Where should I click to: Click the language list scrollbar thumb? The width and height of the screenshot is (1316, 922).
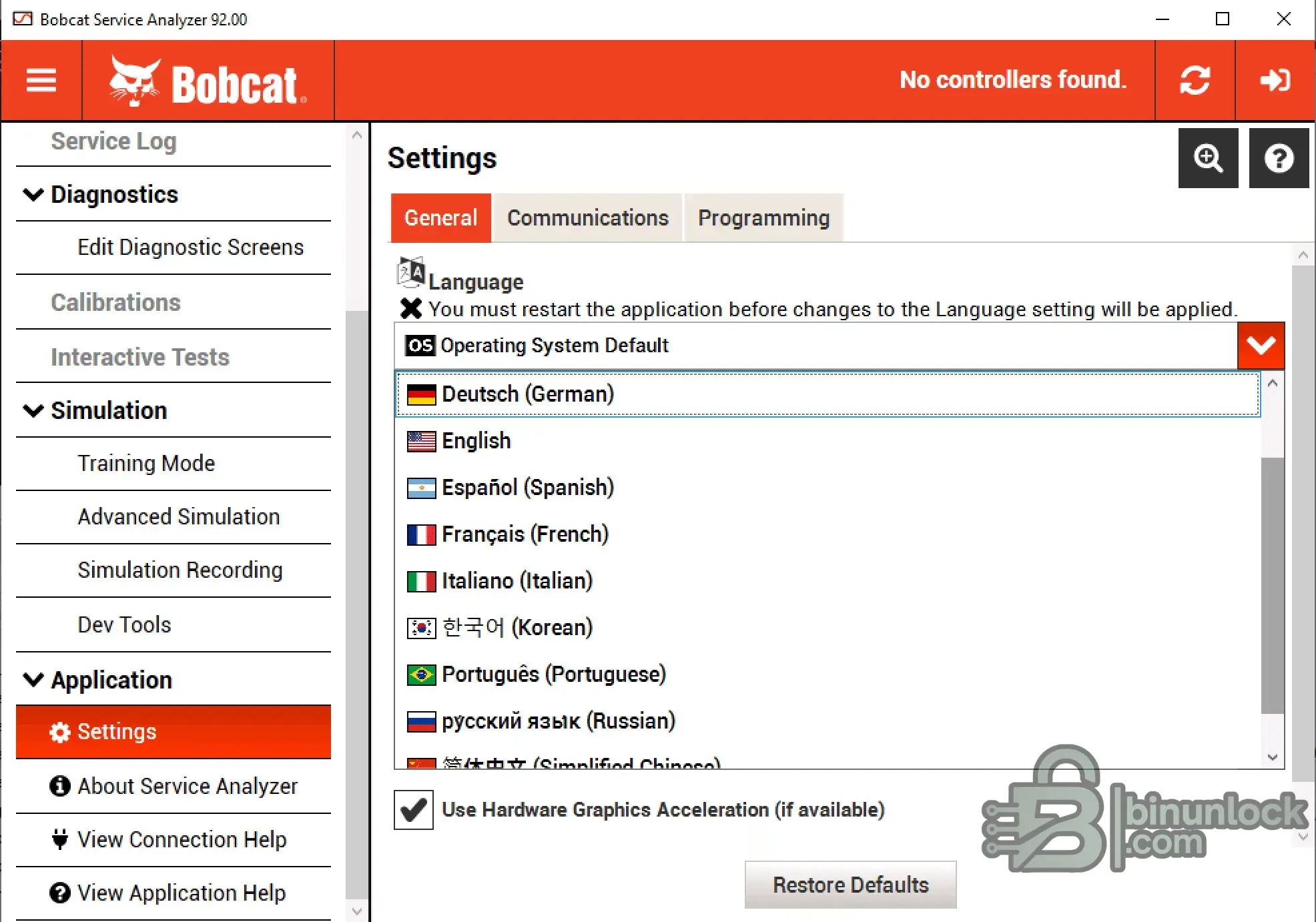point(1273,586)
